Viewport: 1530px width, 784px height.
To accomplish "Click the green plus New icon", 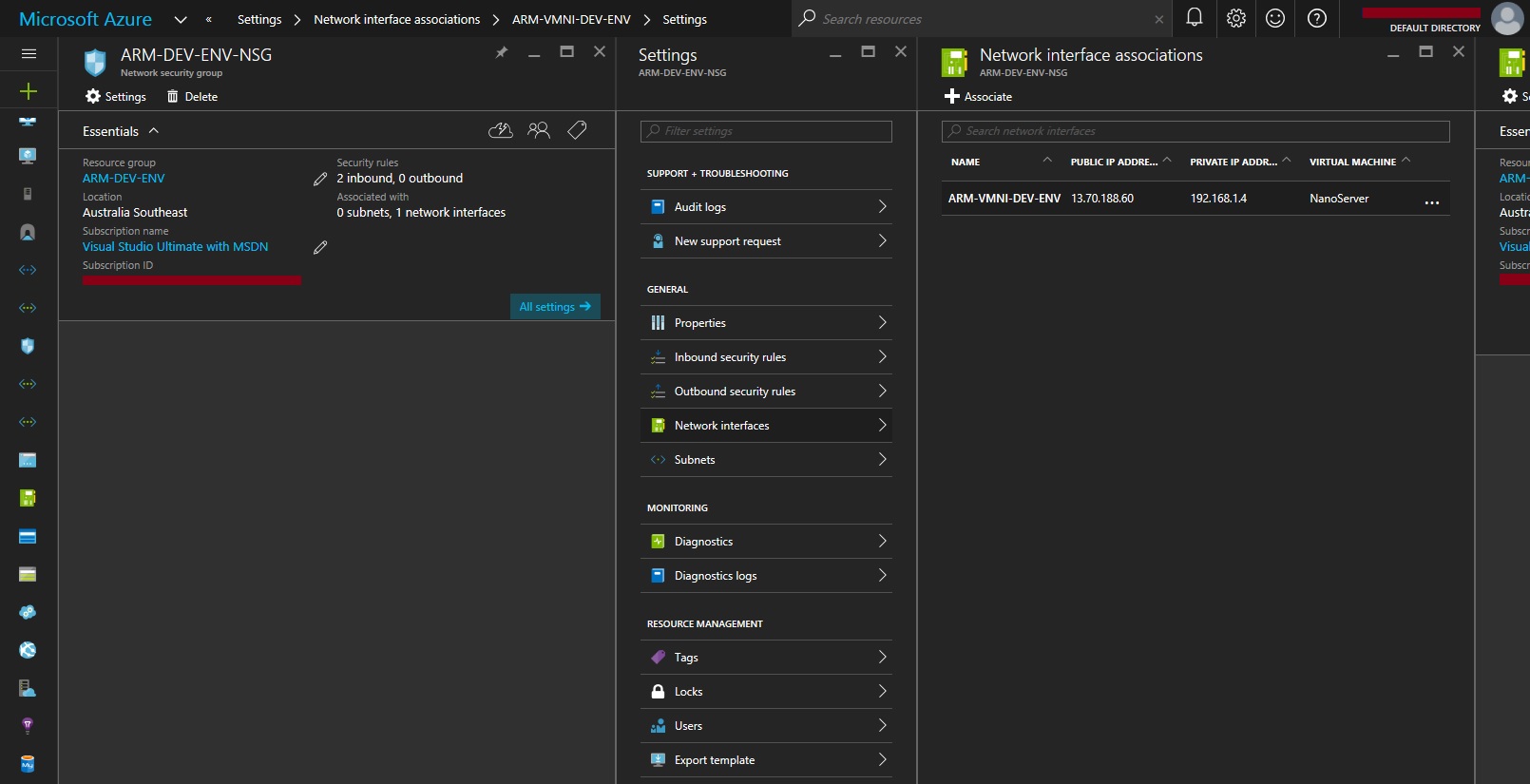I will tap(29, 91).
